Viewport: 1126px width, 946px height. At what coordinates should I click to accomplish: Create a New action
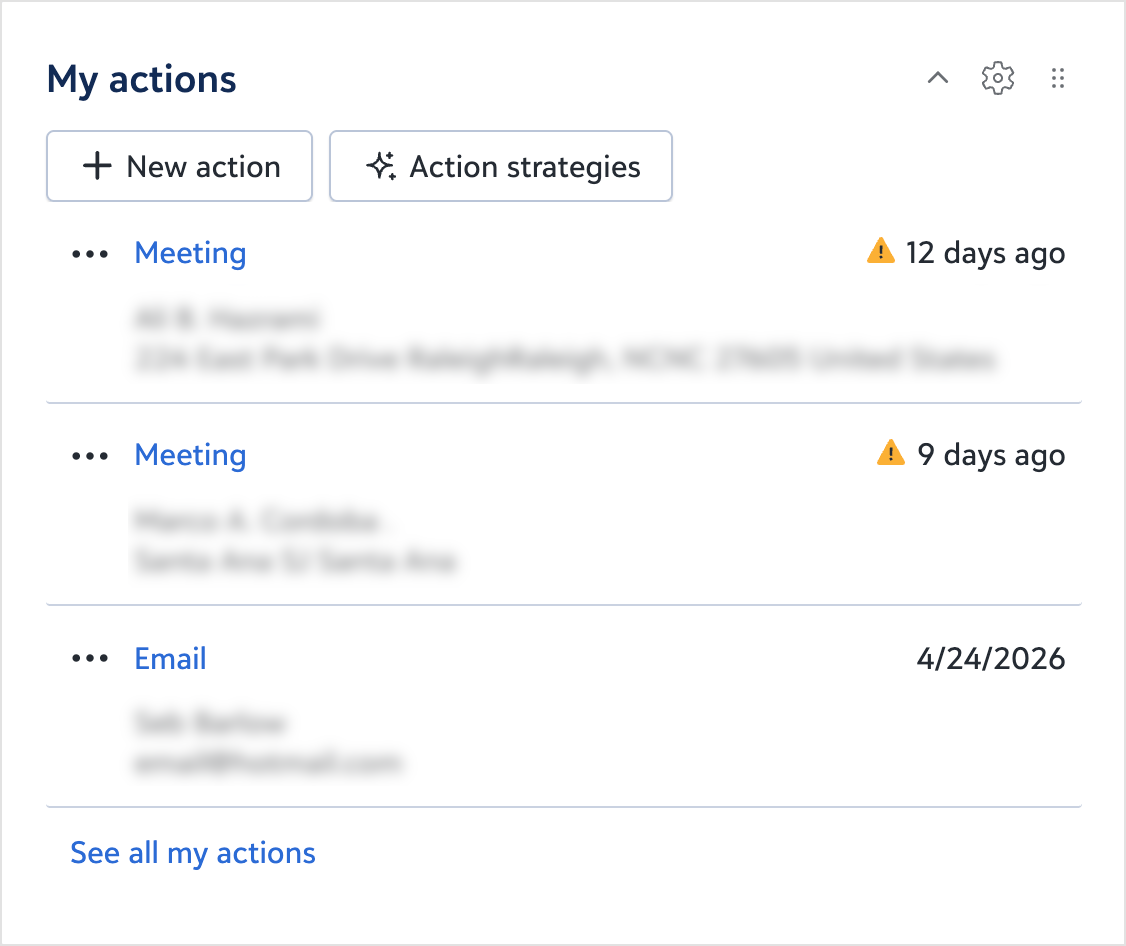pos(180,166)
